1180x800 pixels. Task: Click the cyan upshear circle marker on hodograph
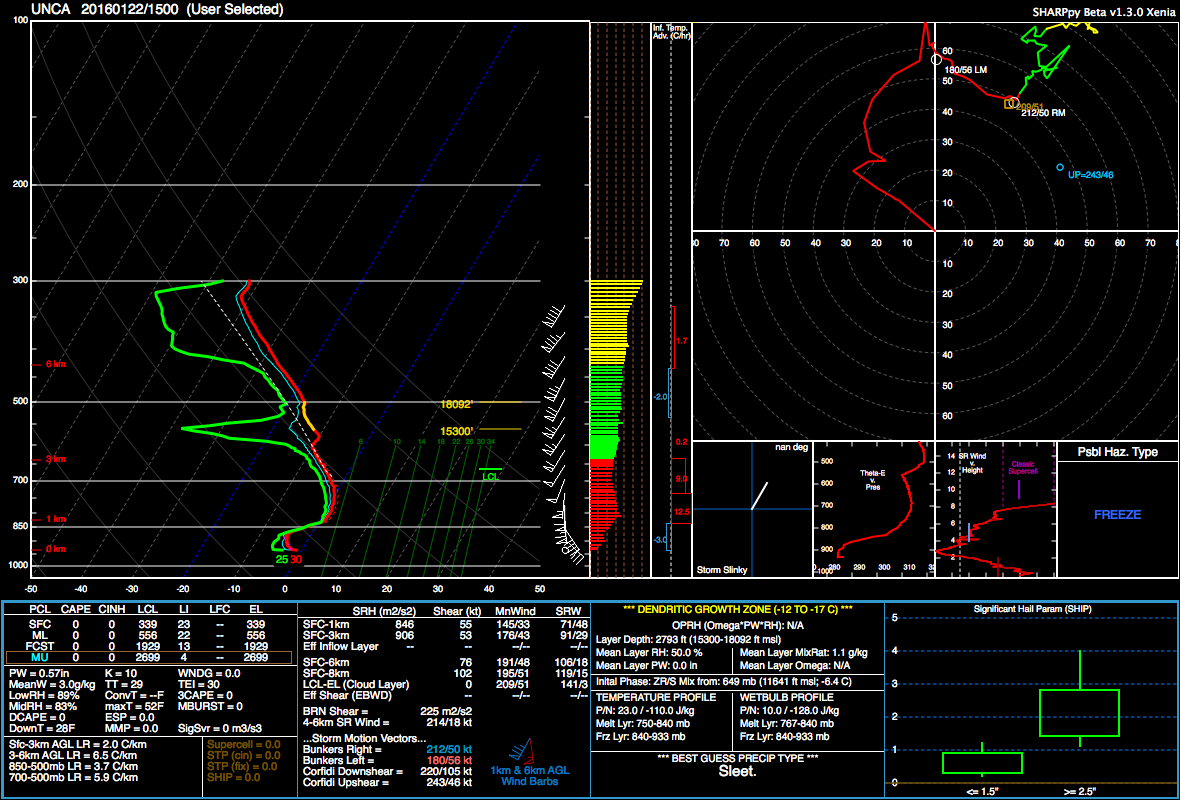tap(1060, 167)
